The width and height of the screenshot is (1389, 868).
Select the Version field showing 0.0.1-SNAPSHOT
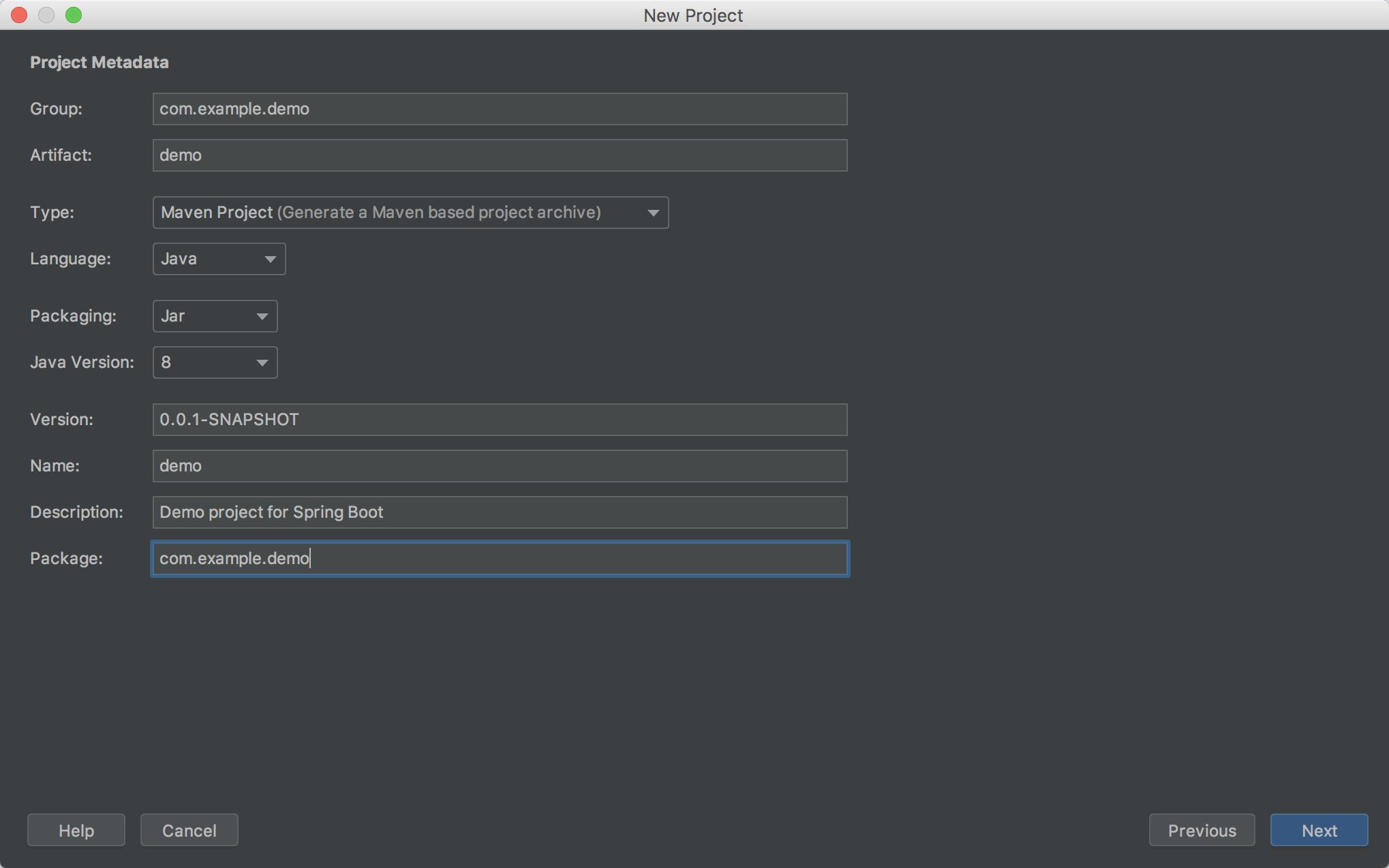[x=500, y=420]
